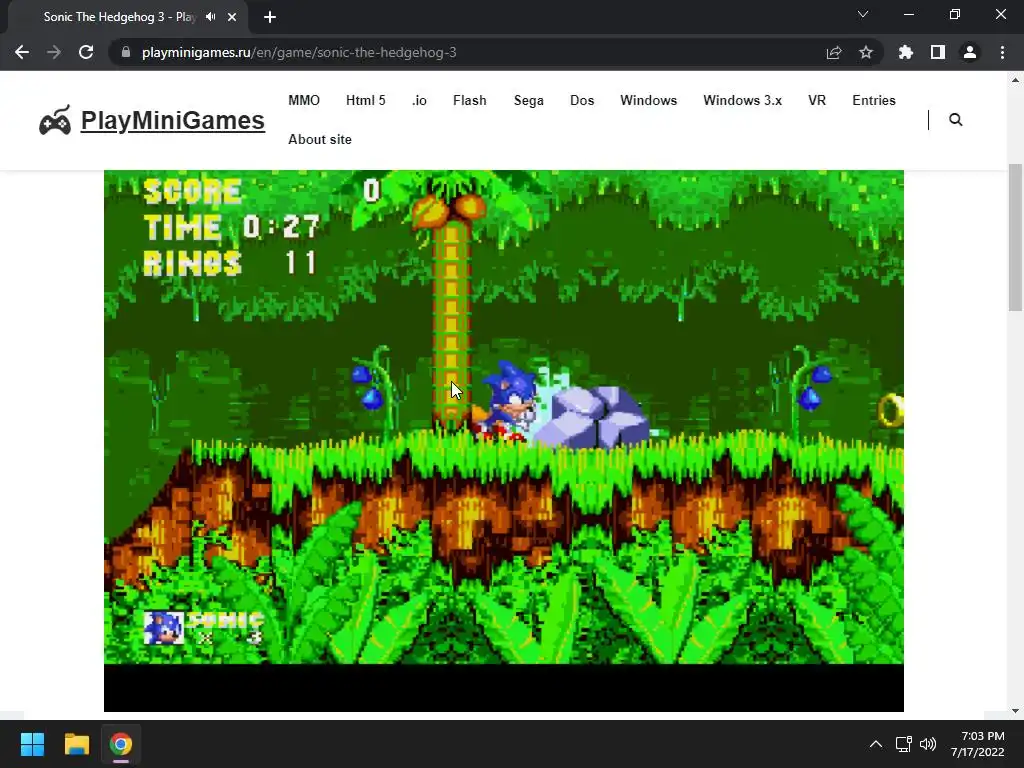Open the site search magnifier icon
This screenshot has height=768, width=1024.
955,120
